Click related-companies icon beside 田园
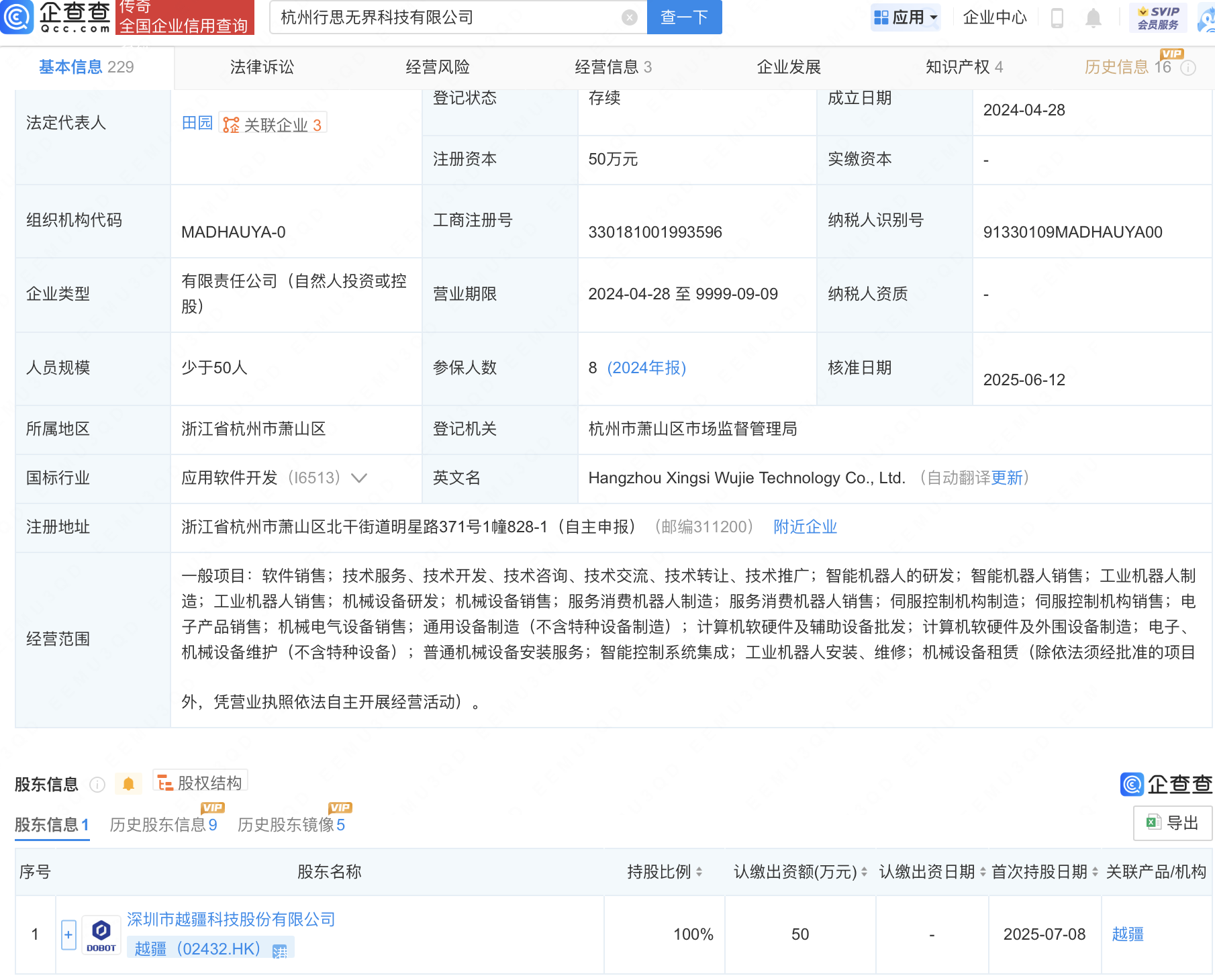The width and height of the screenshot is (1215, 980). coord(231,125)
